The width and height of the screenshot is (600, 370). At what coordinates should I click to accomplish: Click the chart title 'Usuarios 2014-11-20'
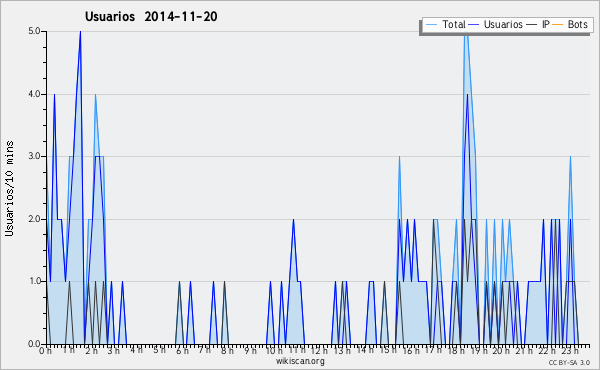(151, 16)
